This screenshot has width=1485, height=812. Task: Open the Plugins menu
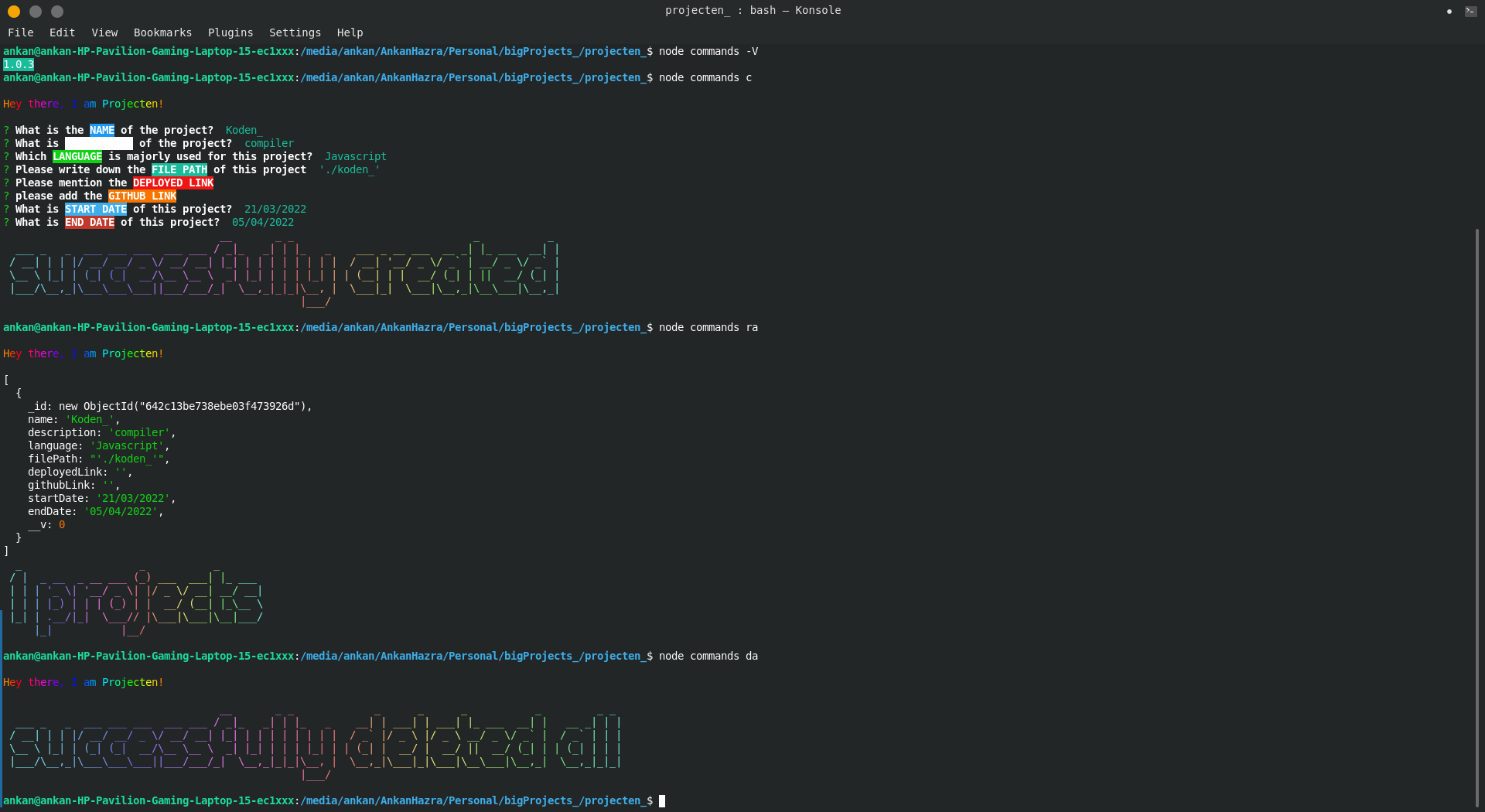[230, 32]
